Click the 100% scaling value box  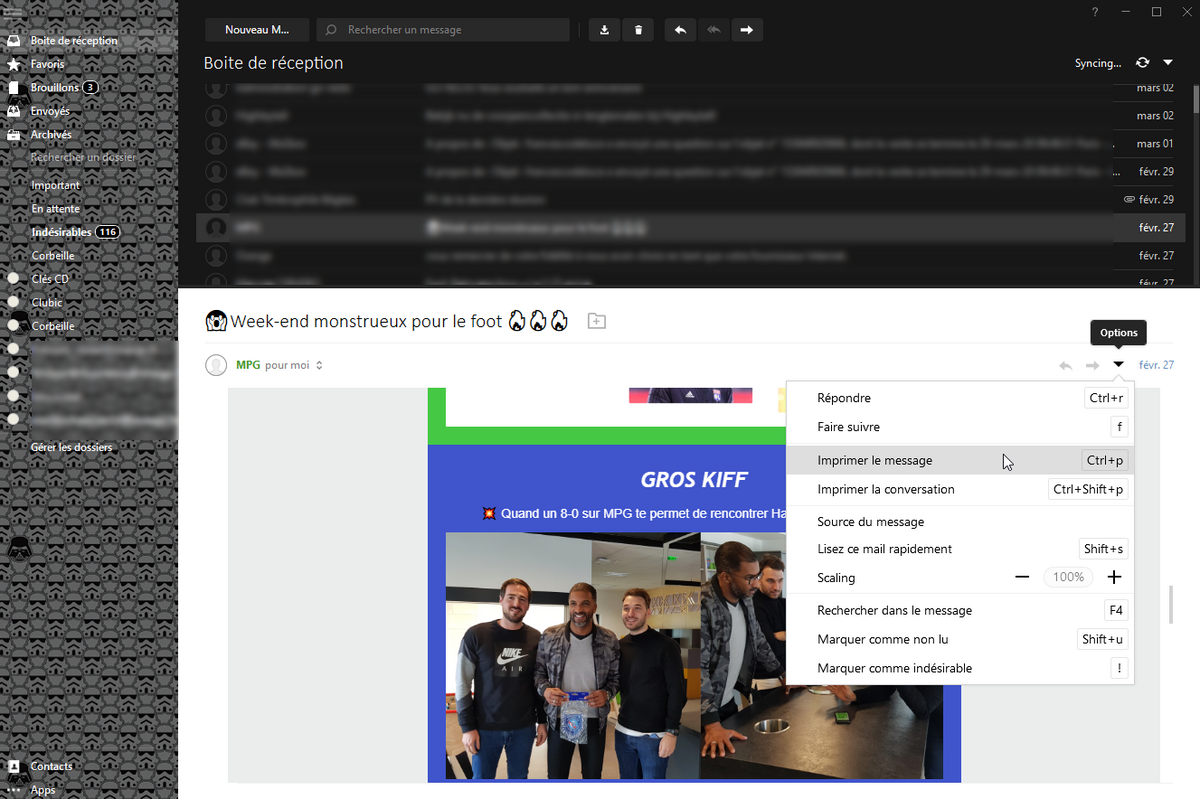[x=1068, y=577]
